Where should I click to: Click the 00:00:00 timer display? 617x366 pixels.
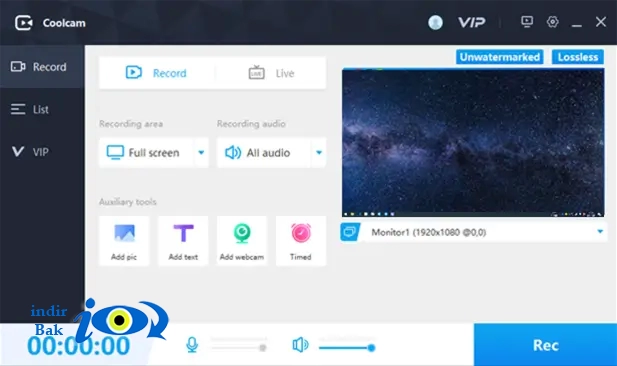(x=79, y=346)
